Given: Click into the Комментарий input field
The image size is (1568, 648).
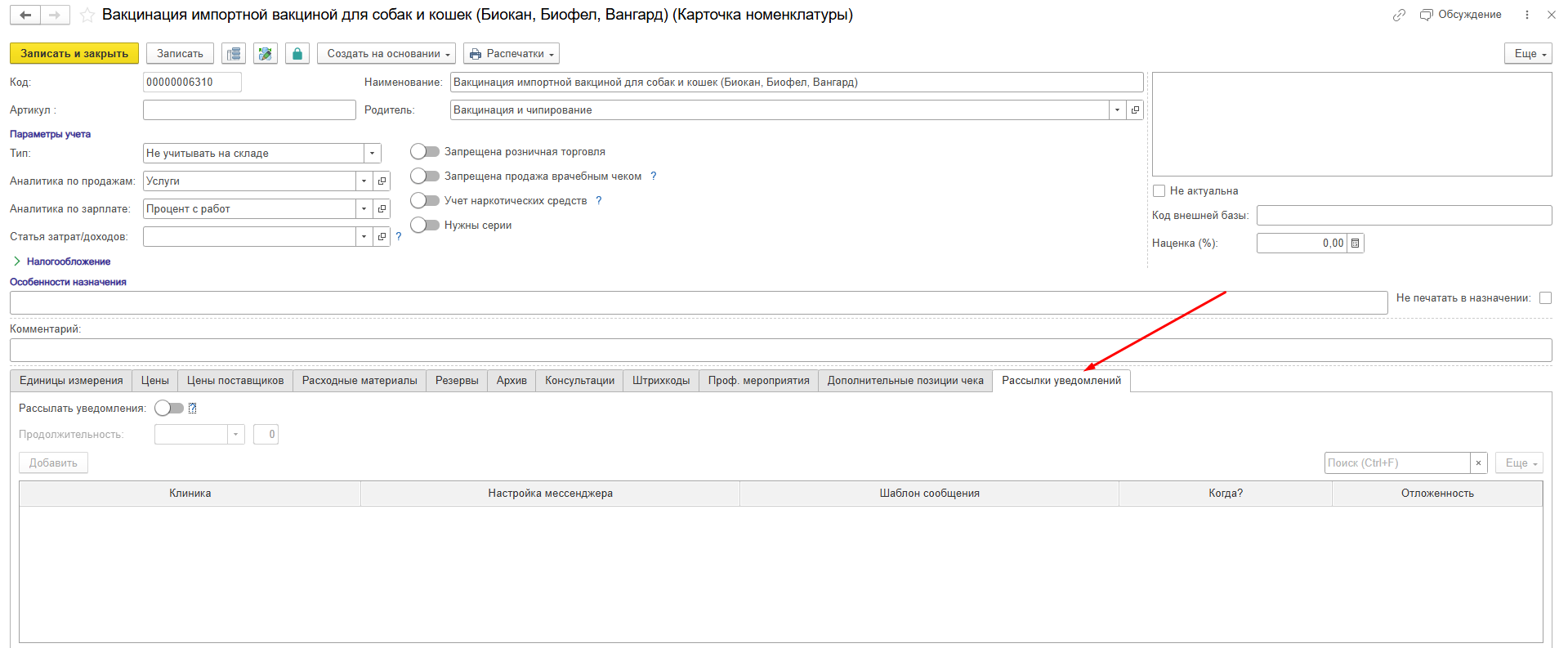Looking at the screenshot, I should 780,351.
